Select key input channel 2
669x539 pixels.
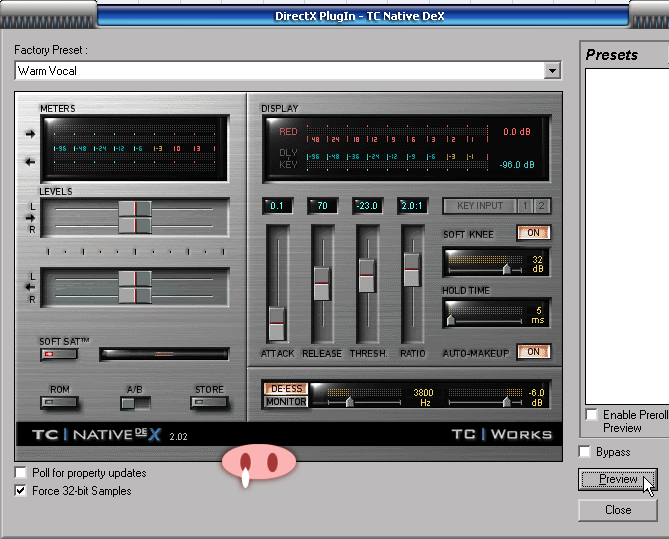(541, 206)
